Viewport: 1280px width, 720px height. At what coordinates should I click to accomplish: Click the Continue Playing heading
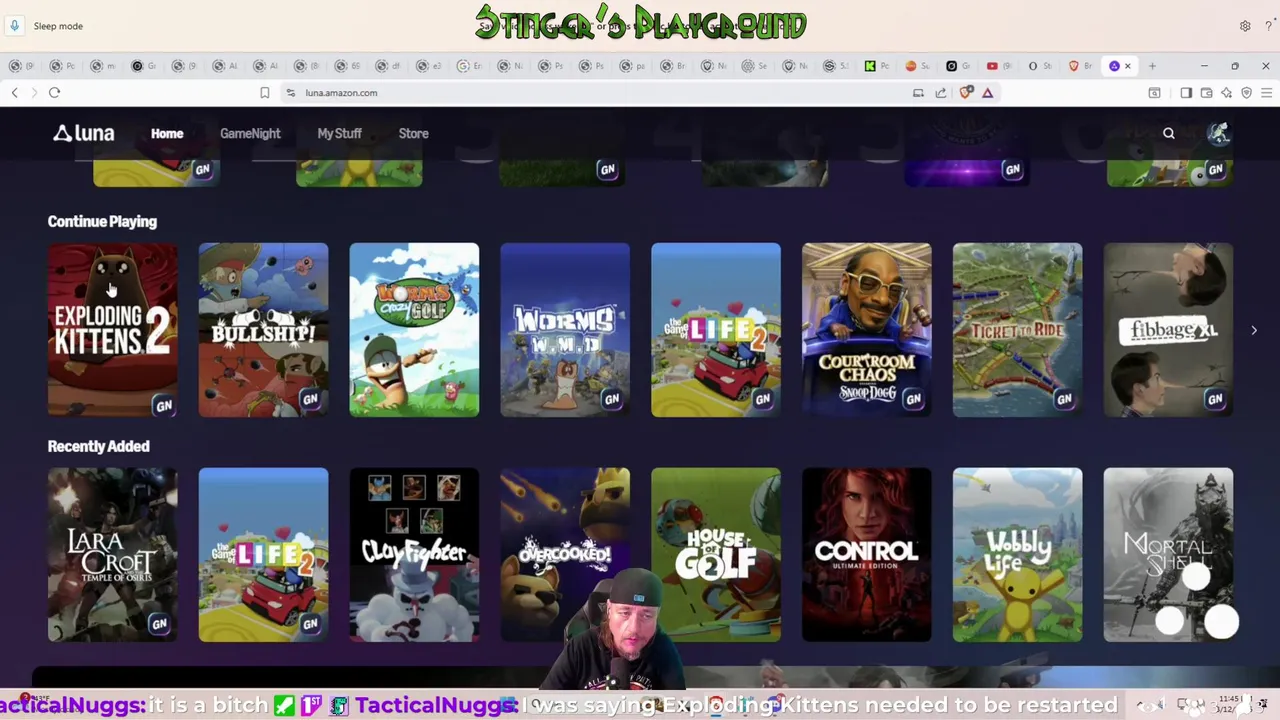pyautogui.click(x=102, y=222)
